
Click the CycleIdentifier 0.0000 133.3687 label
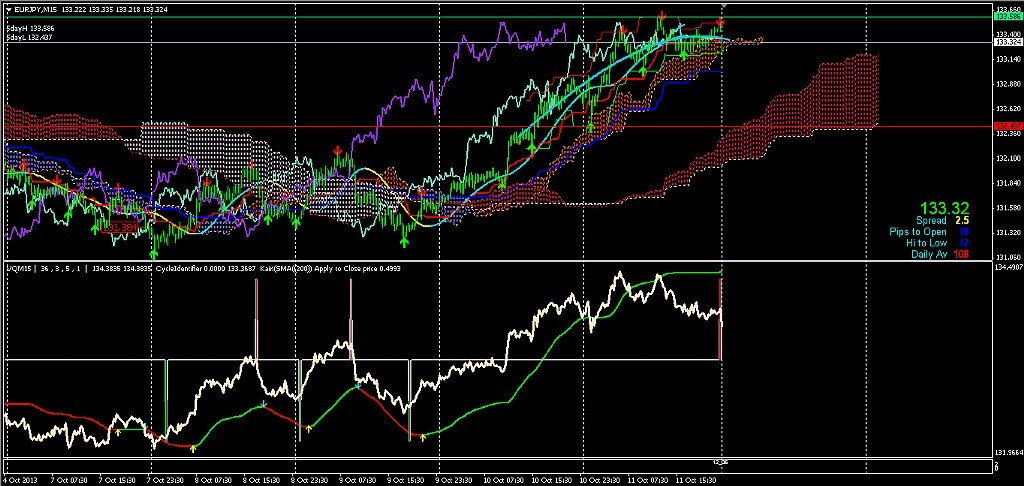click(x=208, y=268)
